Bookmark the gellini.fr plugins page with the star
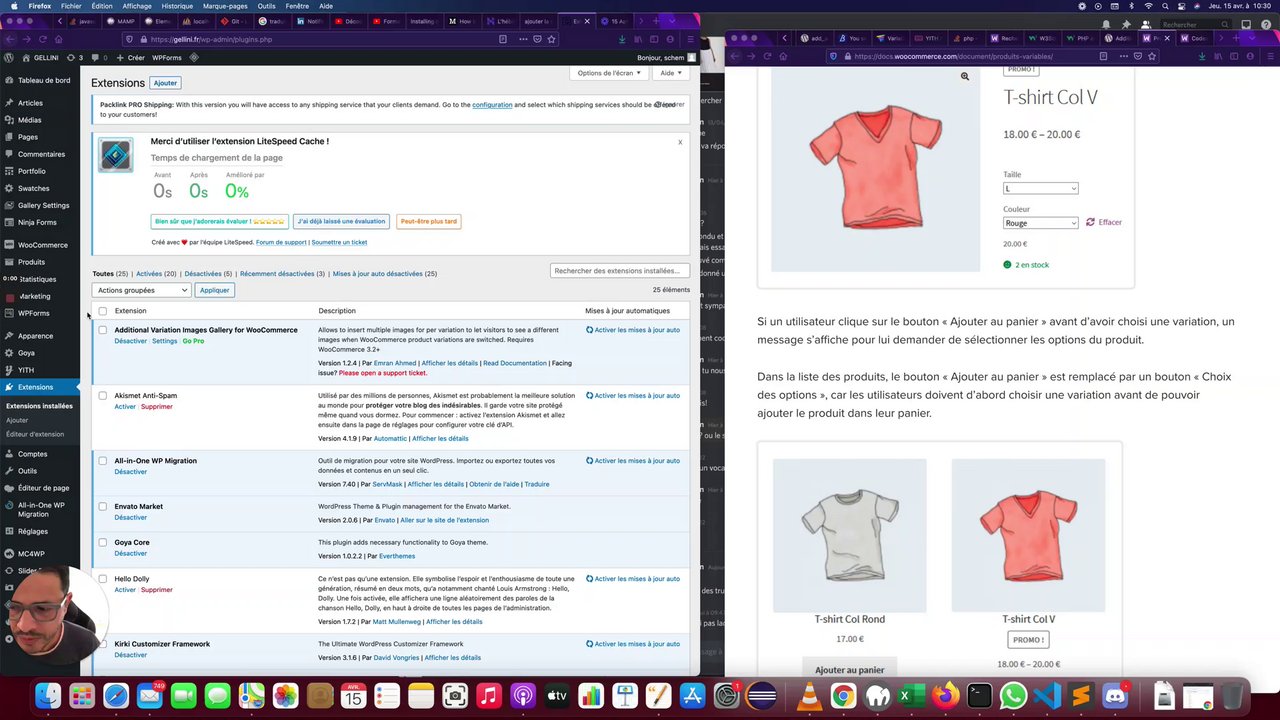Screen dimensions: 1280x720 (552, 39)
